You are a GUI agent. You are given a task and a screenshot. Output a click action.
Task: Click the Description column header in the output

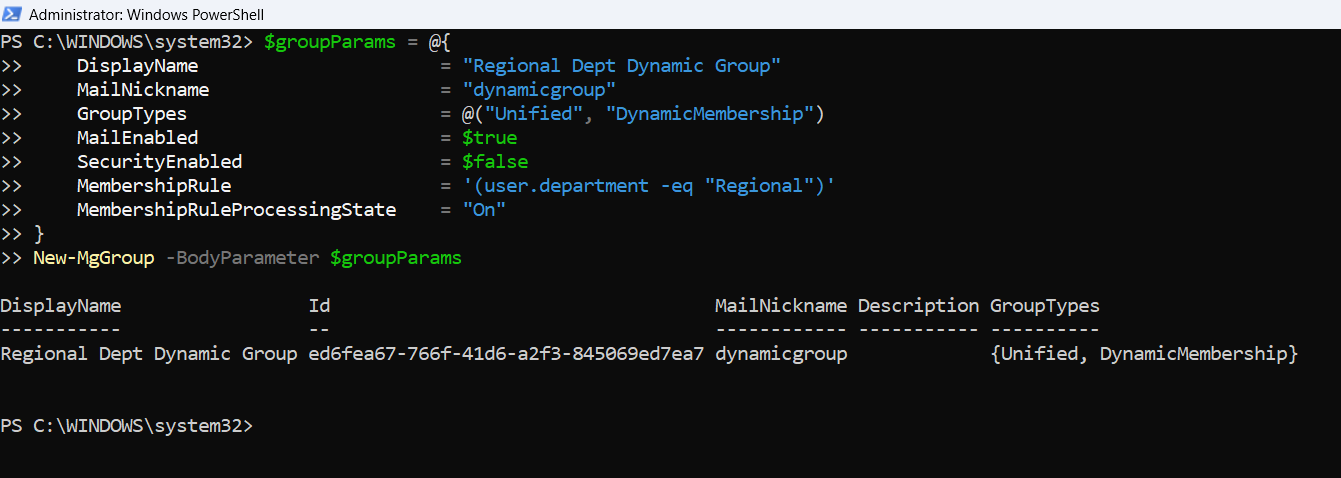click(x=918, y=306)
